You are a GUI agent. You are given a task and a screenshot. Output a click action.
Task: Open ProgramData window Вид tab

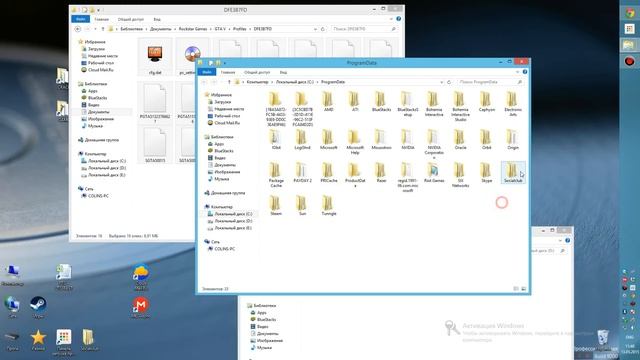[283, 72]
